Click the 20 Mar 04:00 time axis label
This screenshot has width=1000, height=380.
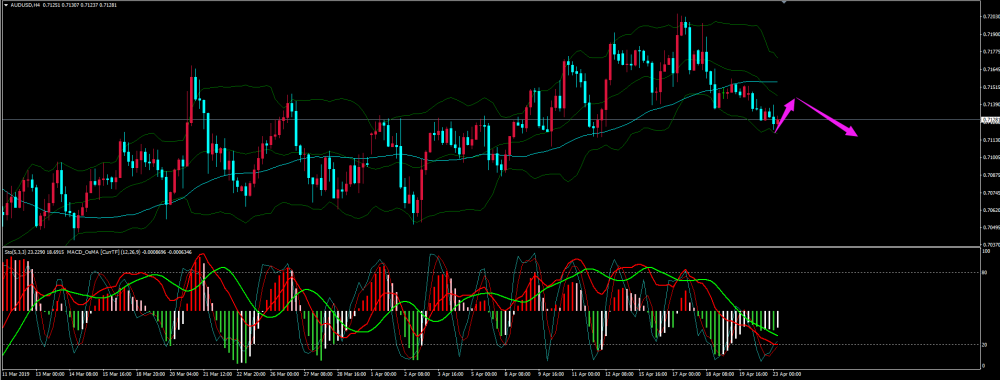pyautogui.click(x=184, y=374)
